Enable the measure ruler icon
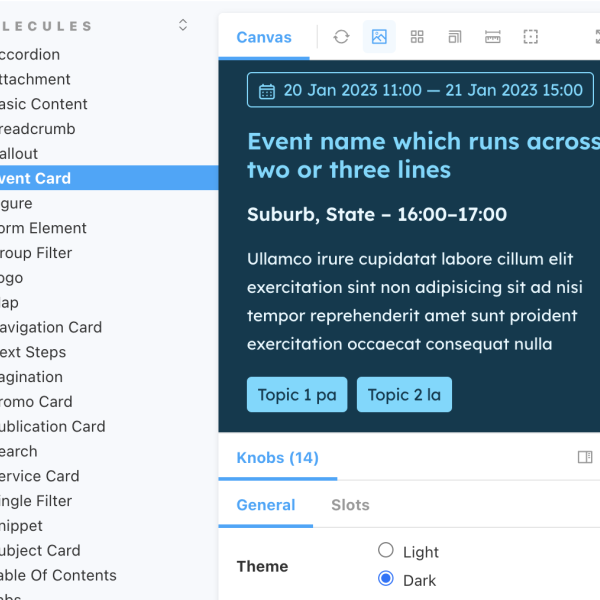600x600 pixels. click(492, 37)
